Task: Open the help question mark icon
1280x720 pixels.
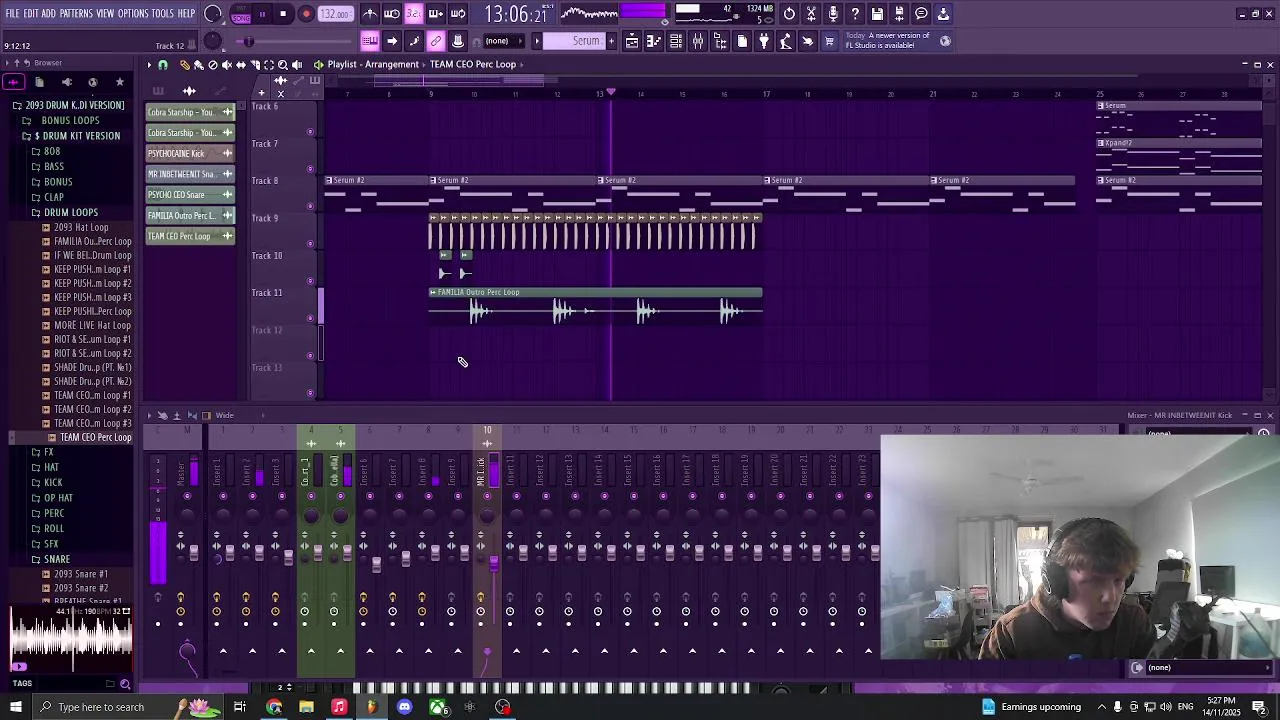Action: click(855, 14)
